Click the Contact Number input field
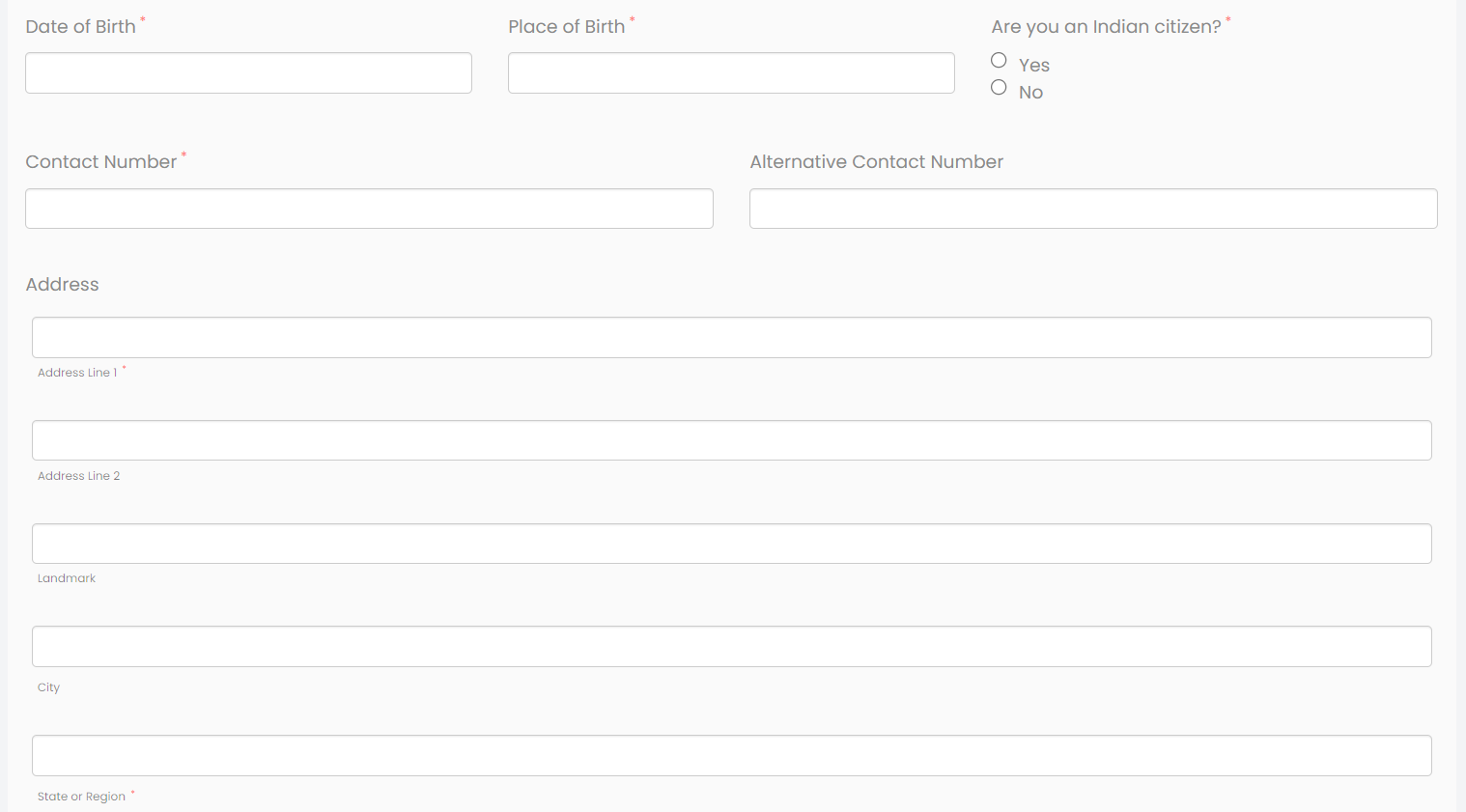1466x812 pixels. tap(369, 209)
